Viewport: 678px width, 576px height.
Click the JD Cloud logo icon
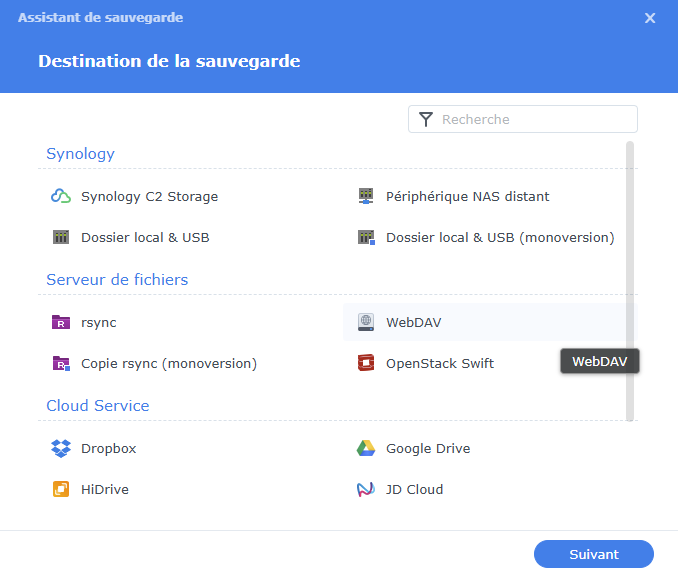tap(366, 490)
